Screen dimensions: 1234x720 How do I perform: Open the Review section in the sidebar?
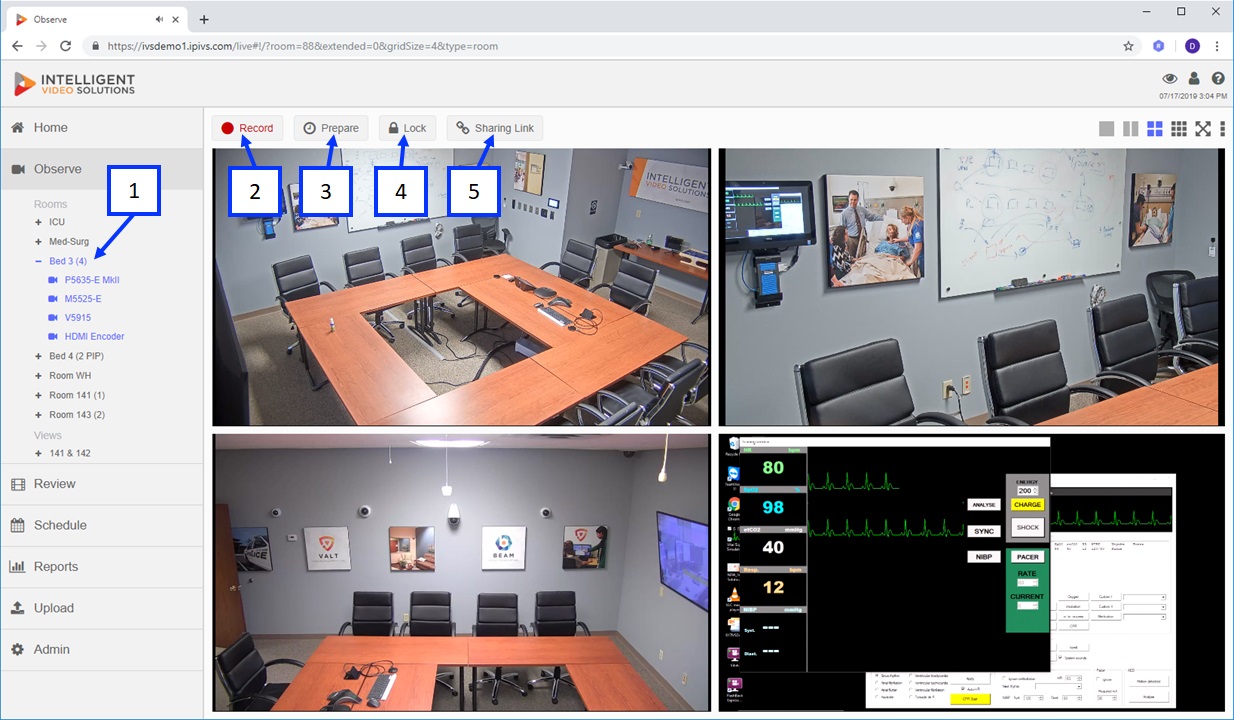tap(101, 484)
